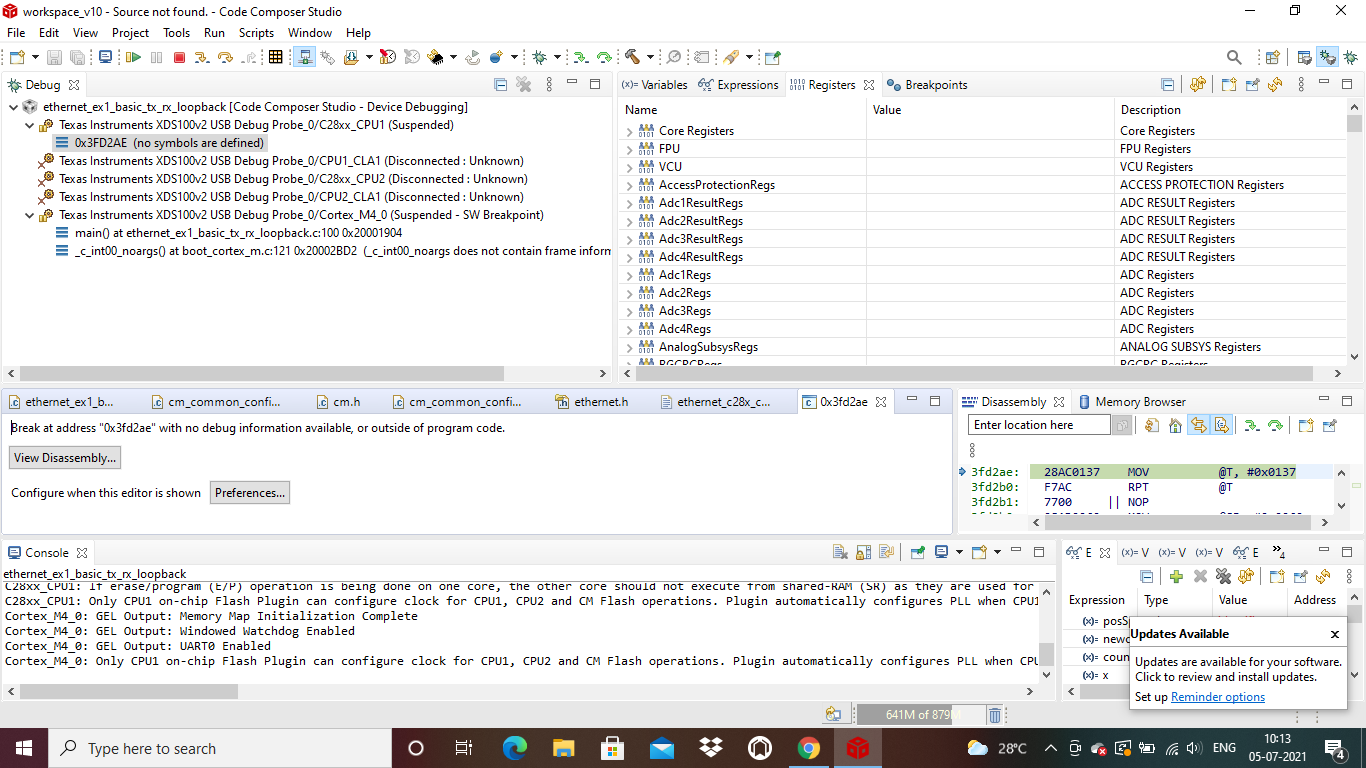Close the Updates Available notification
The height and width of the screenshot is (768, 1366).
(1334, 634)
